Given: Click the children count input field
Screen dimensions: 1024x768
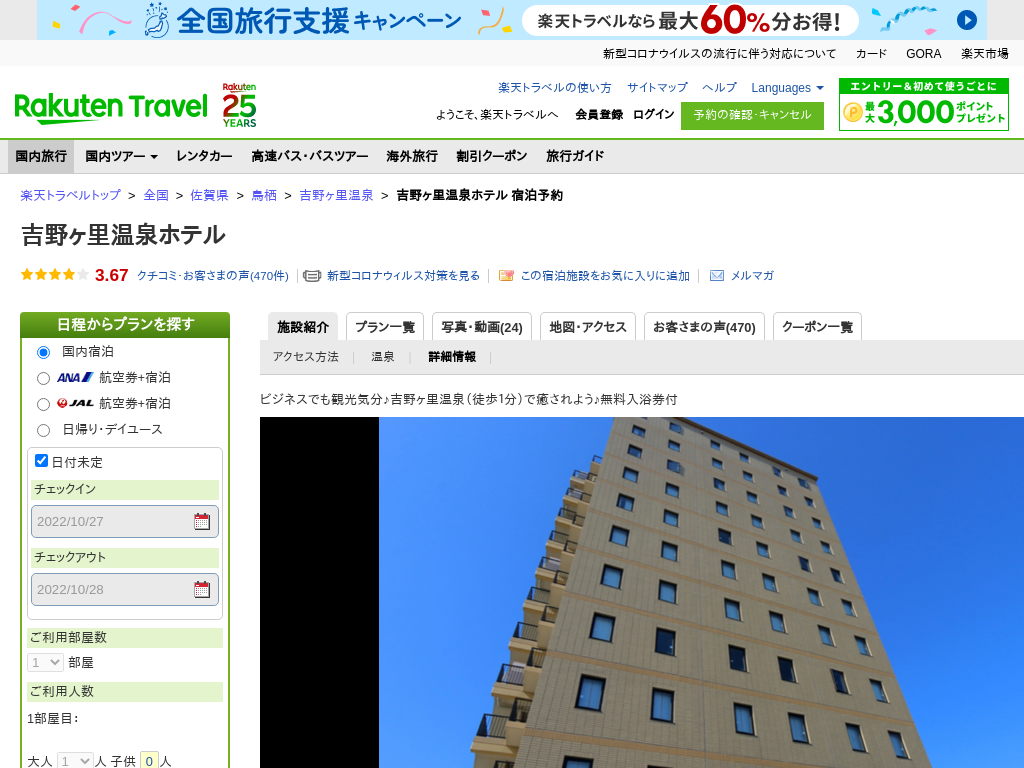Looking at the screenshot, I should [150, 761].
